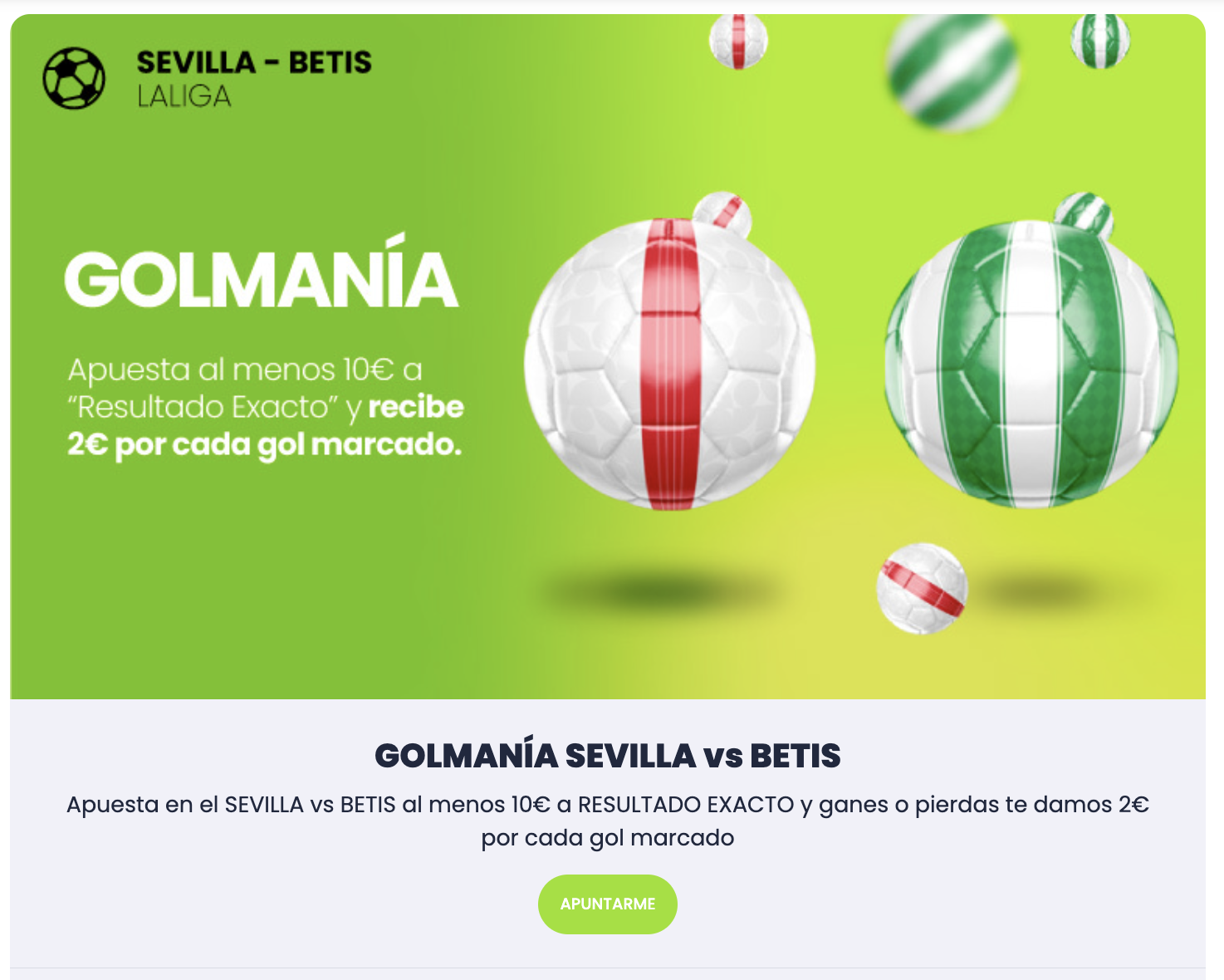Click the tiny green ball behind Betis ball
Screen dimensions: 1224x980
tap(1084, 213)
